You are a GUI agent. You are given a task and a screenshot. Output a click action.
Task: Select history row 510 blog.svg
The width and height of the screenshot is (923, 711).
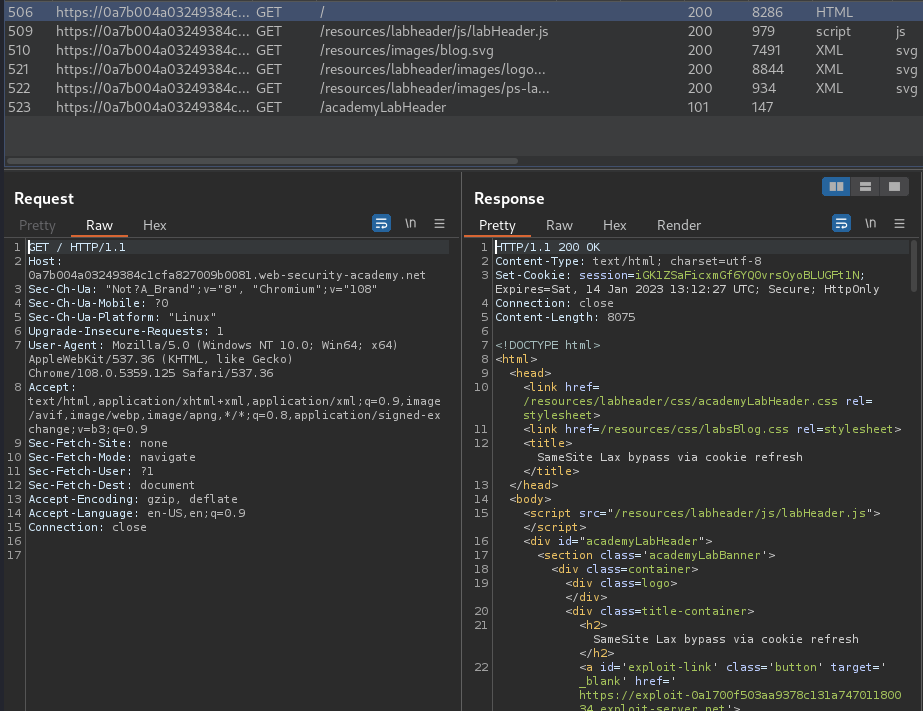coord(463,51)
